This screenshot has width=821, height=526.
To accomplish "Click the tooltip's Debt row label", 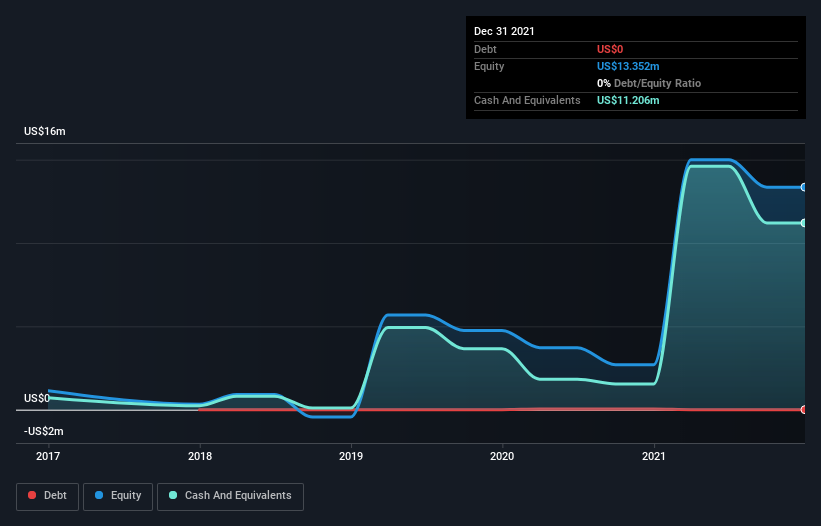I will click(x=485, y=49).
